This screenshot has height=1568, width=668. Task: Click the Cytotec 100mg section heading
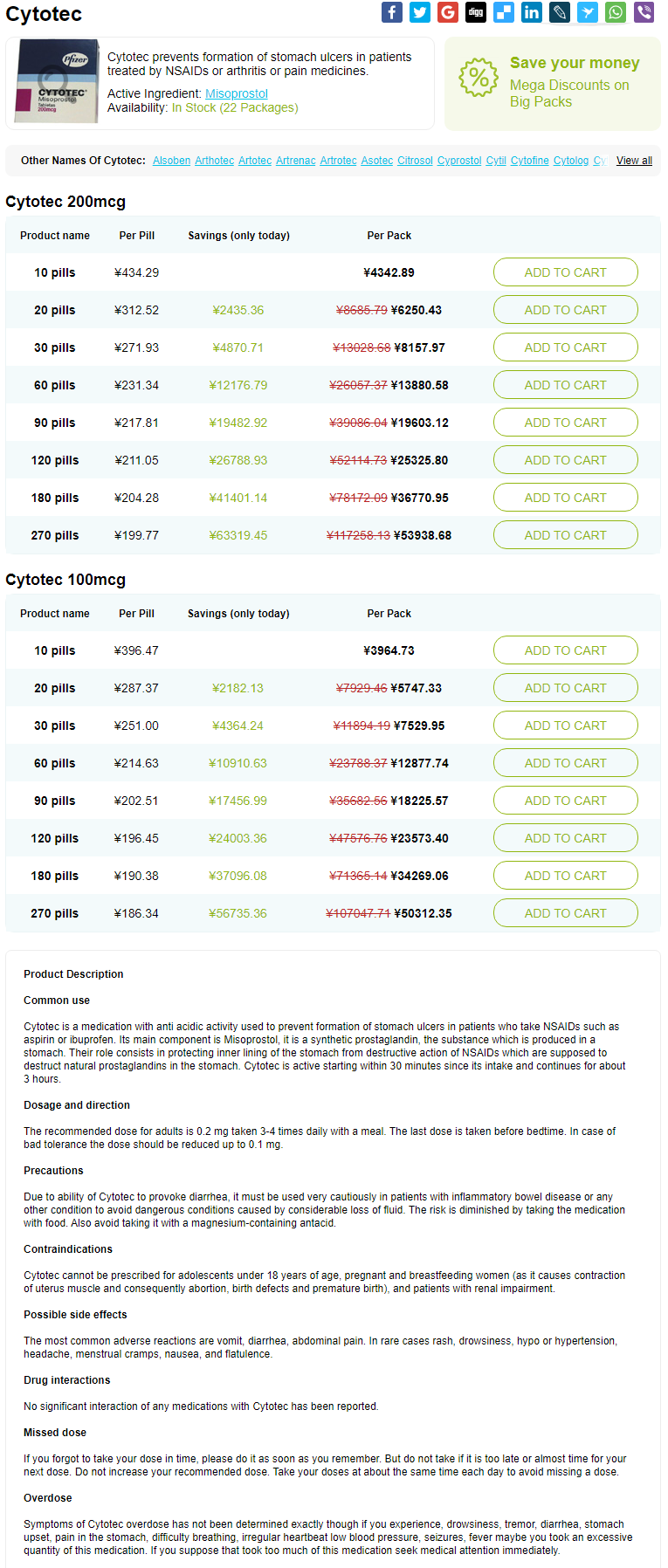(x=65, y=580)
